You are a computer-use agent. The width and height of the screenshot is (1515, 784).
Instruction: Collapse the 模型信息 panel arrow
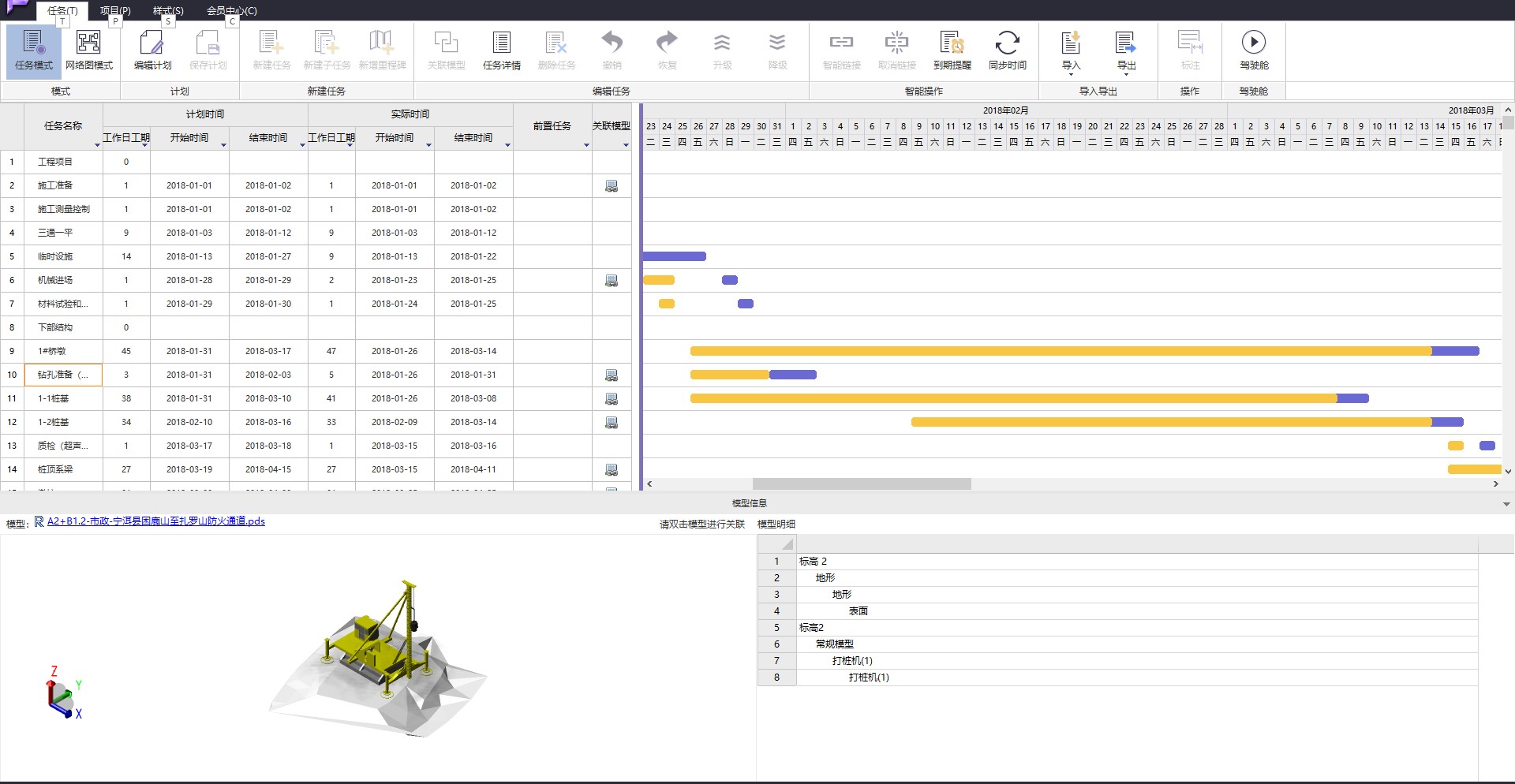pos(1506,504)
